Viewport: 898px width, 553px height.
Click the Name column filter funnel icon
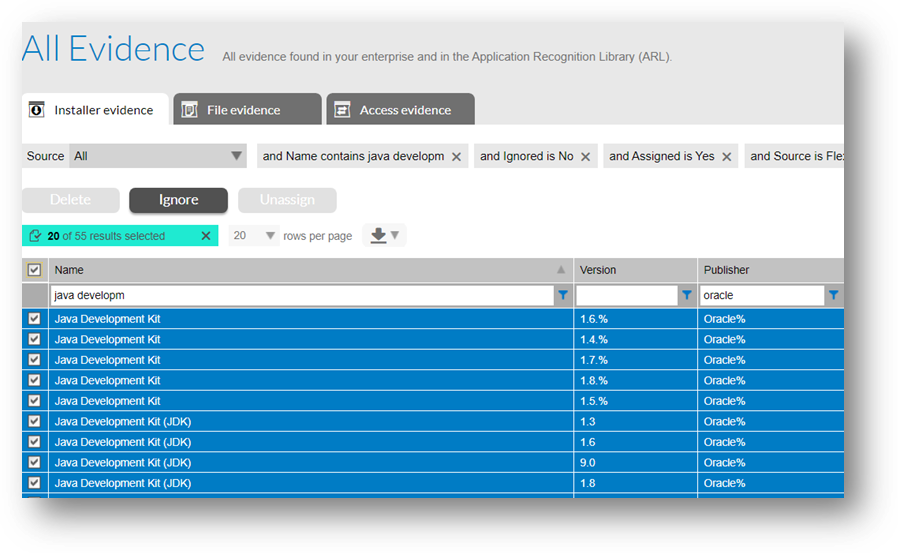point(563,295)
